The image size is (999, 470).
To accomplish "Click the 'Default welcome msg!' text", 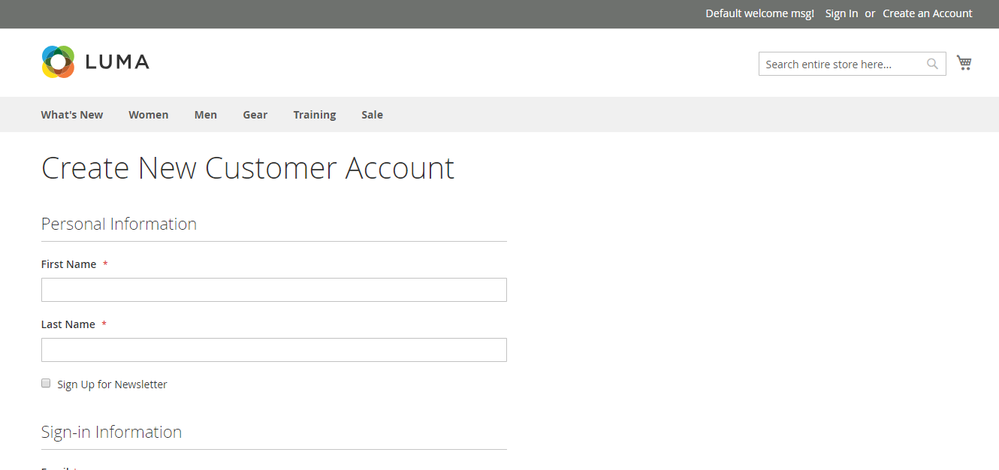I will point(759,13).
